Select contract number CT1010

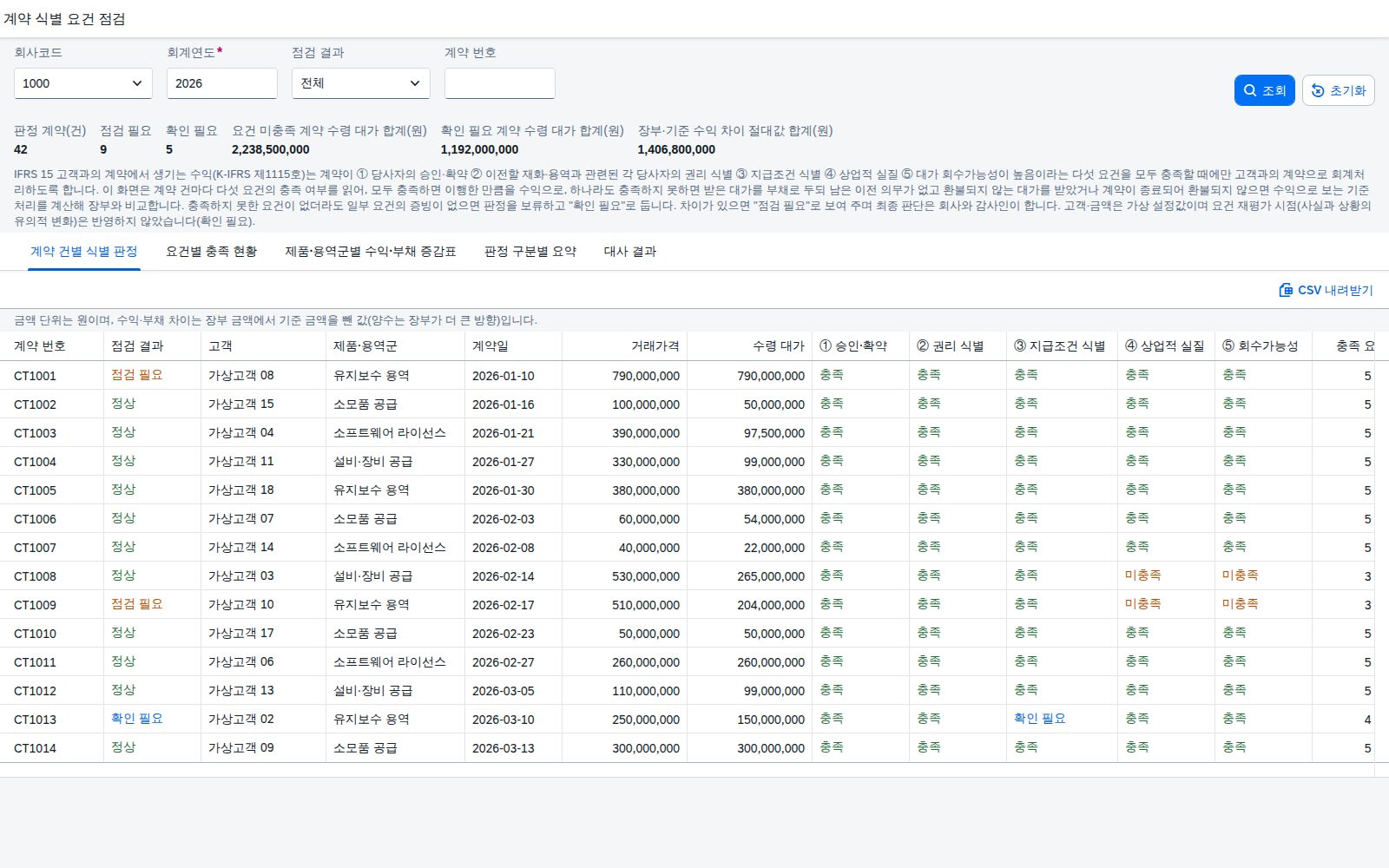(35, 634)
